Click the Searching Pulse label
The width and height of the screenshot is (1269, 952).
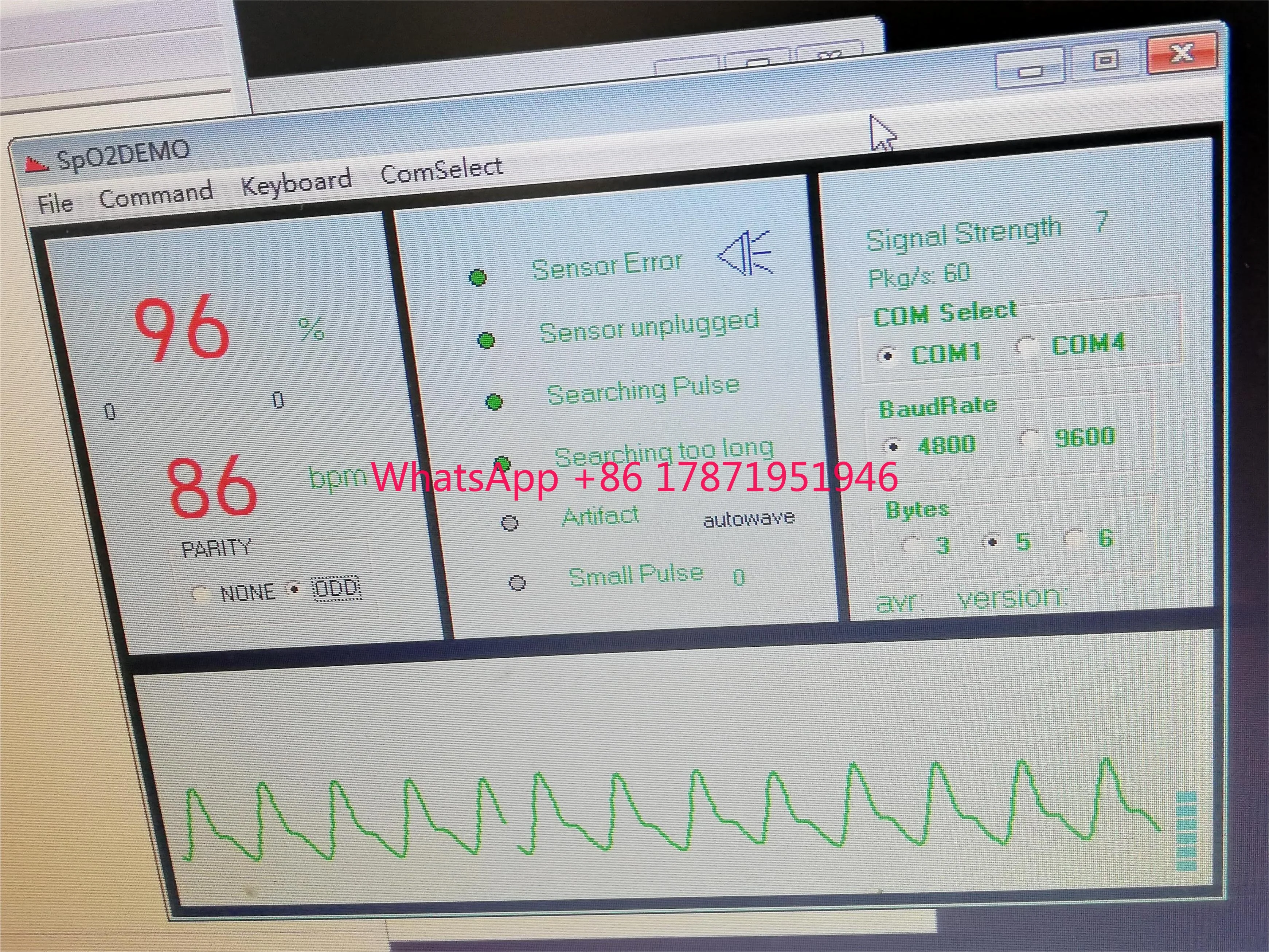pos(643,390)
